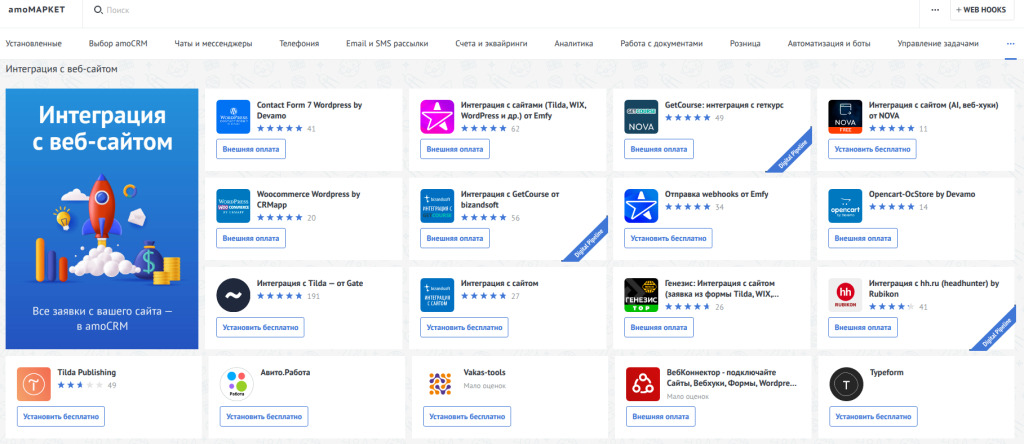
Task: Click Внешняя оплата under Contact Form 7
Action: click(x=251, y=149)
